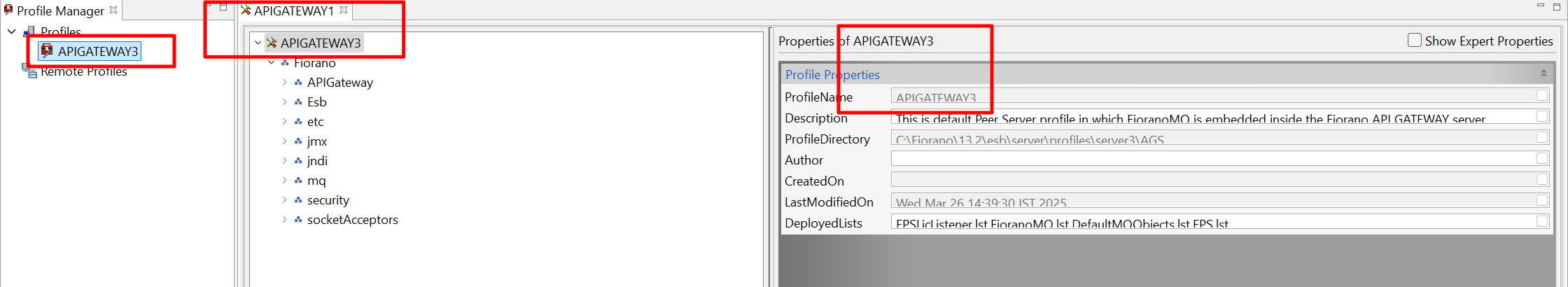
Task: Click the jndi node icon
Action: point(298,161)
